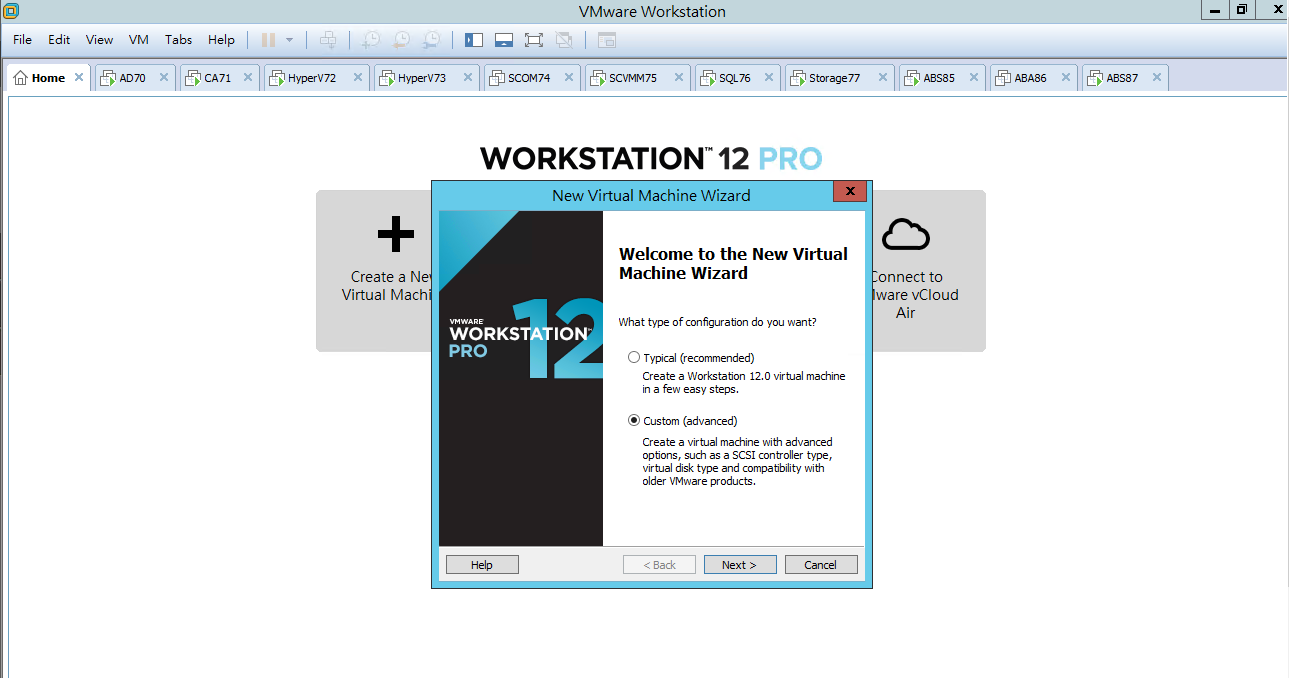Screen dimensions: 1289x678
Task: Close the ABA86 tab
Action: pos(1066,77)
